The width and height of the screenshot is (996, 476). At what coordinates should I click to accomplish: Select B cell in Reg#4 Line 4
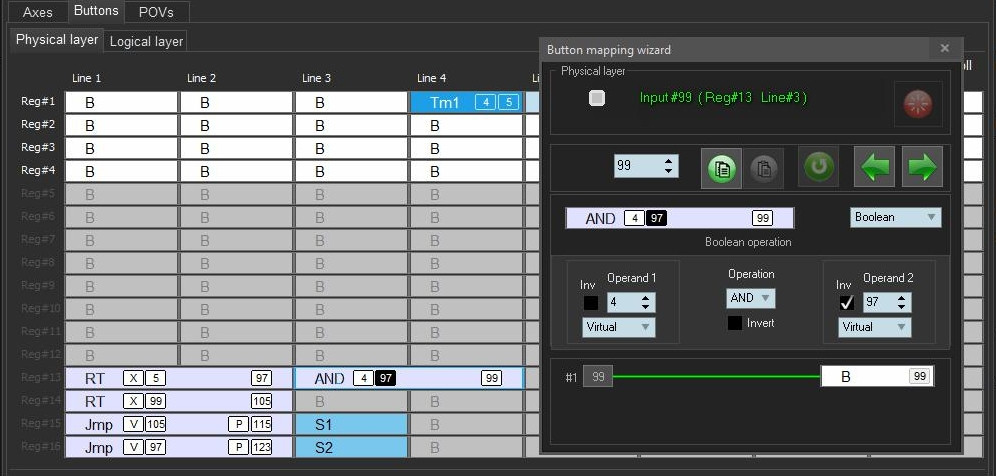pyautogui.click(x=466, y=172)
